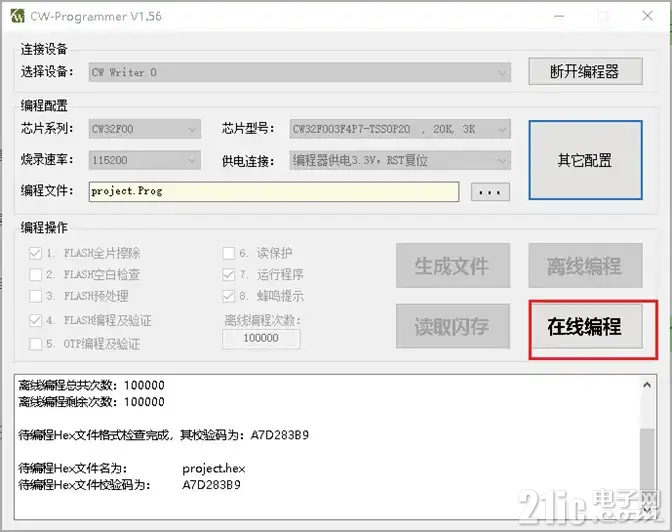
Task: Click the 离线编程 button
Action: click(585, 265)
